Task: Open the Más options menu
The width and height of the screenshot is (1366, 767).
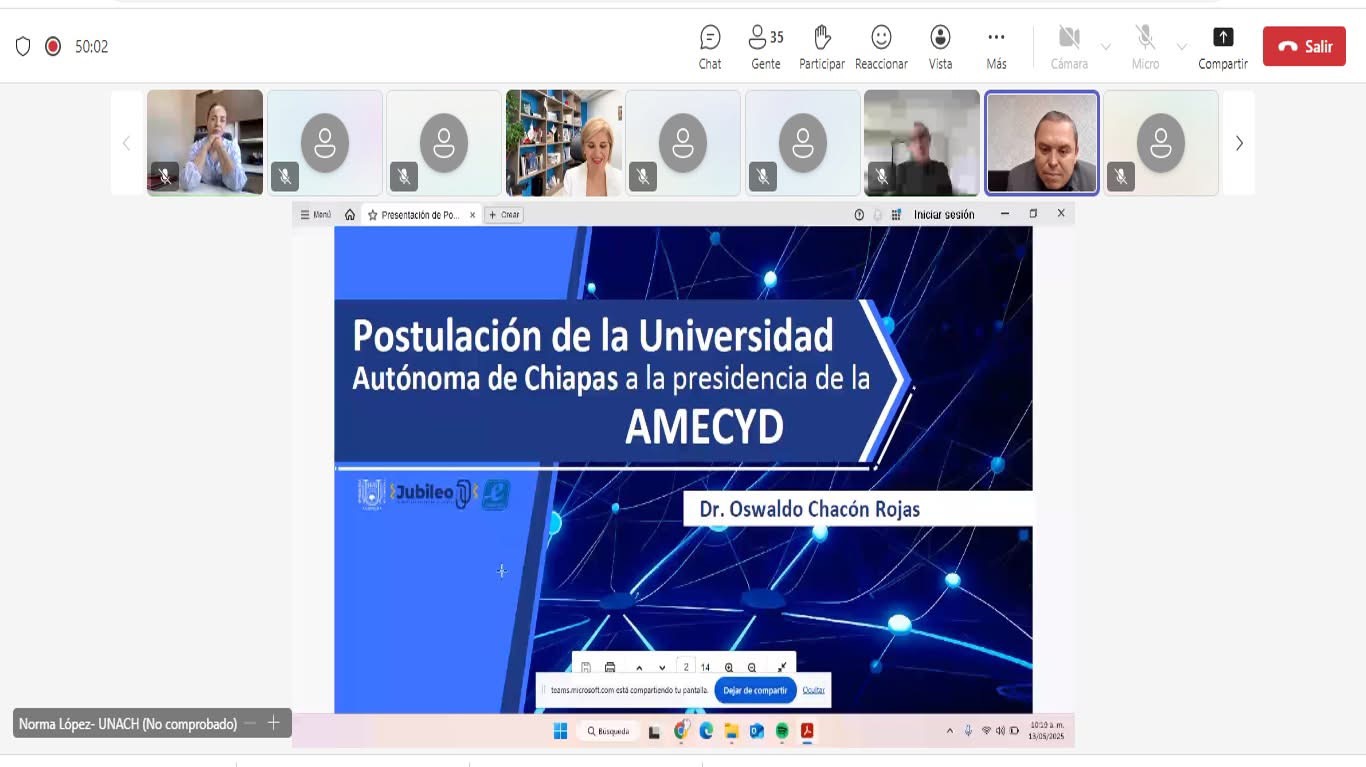Action: pyautogui.click(x=996, y=47)
